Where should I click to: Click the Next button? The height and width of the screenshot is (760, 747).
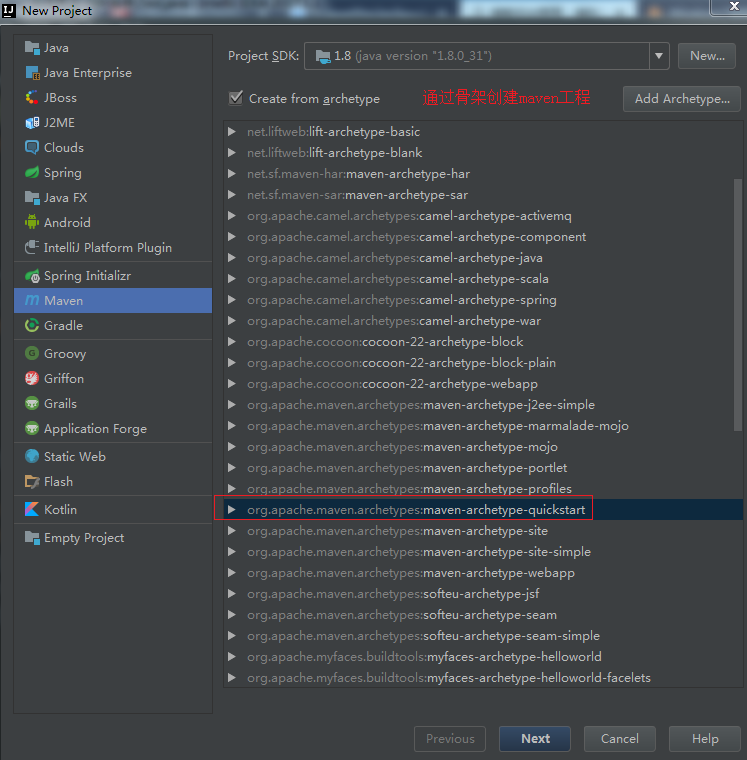click(x=535, y=739)
